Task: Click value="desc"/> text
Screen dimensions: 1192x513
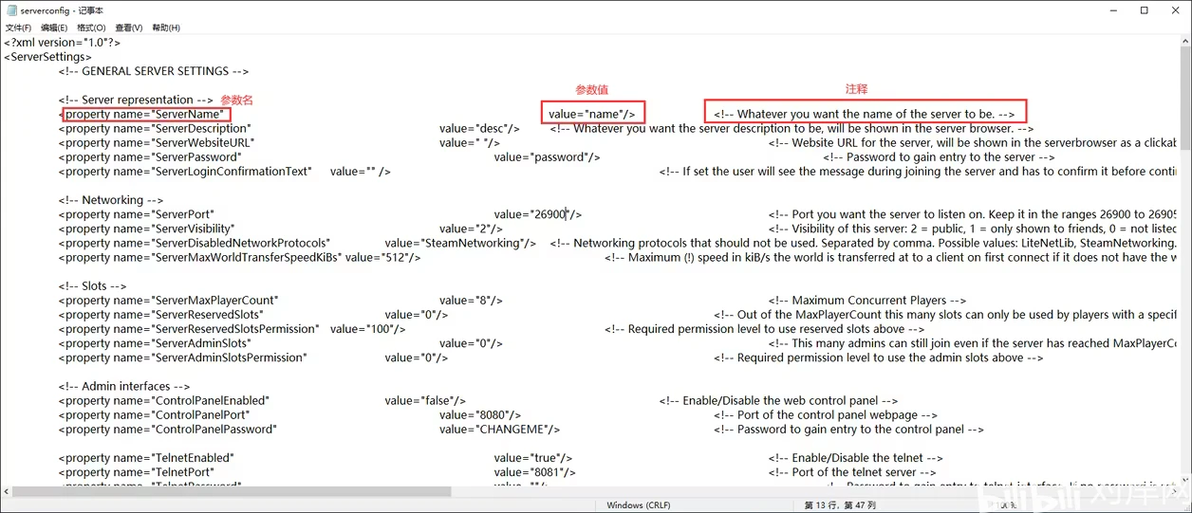Action: click(480, 129)
